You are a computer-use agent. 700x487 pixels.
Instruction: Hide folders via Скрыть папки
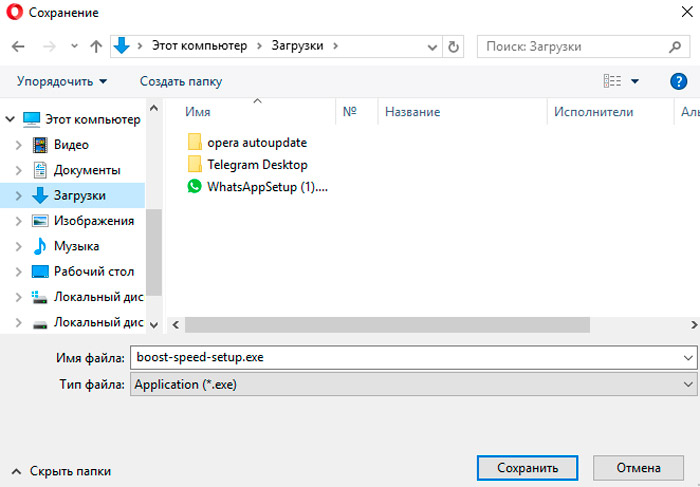click(61, 470)
